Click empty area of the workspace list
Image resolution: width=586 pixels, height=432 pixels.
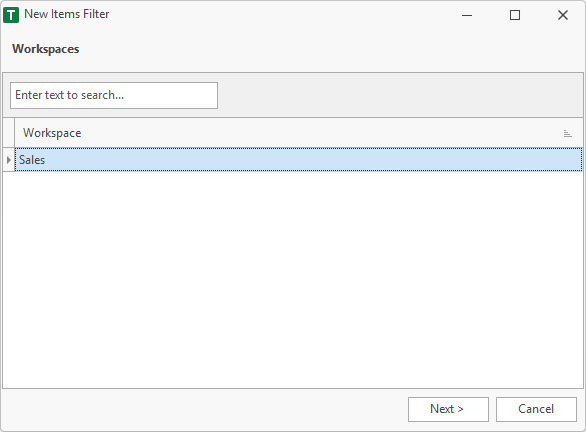293,280
